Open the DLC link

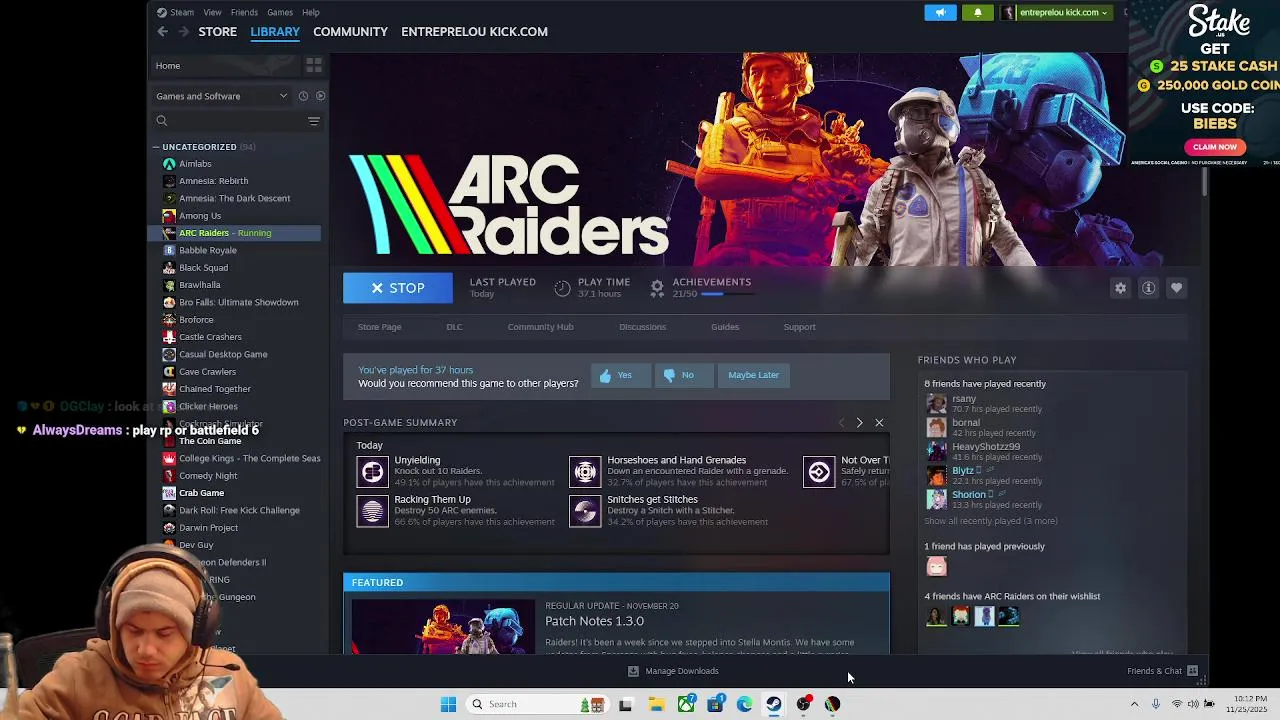tap(454, 327)
